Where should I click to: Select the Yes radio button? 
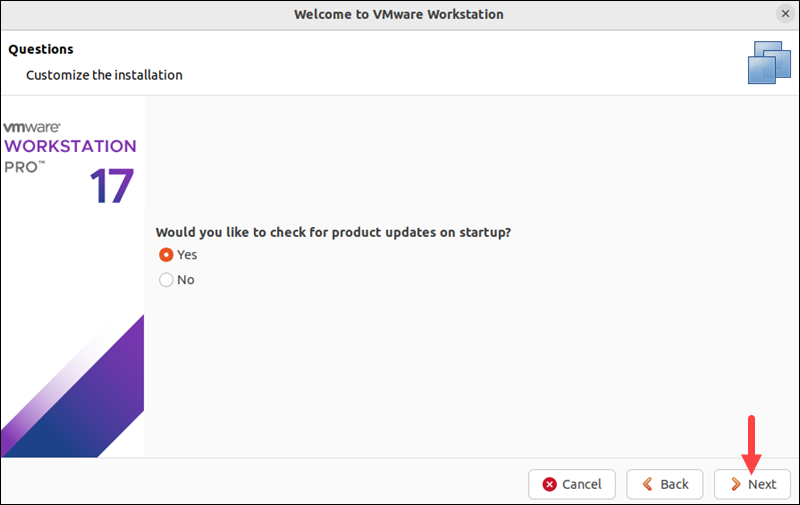point(166,255)
